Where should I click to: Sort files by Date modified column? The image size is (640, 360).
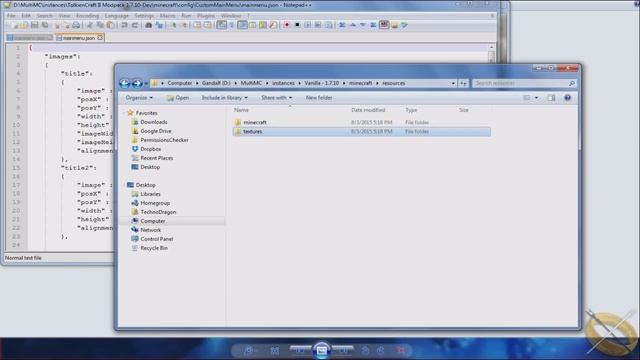tap(368, 110)
